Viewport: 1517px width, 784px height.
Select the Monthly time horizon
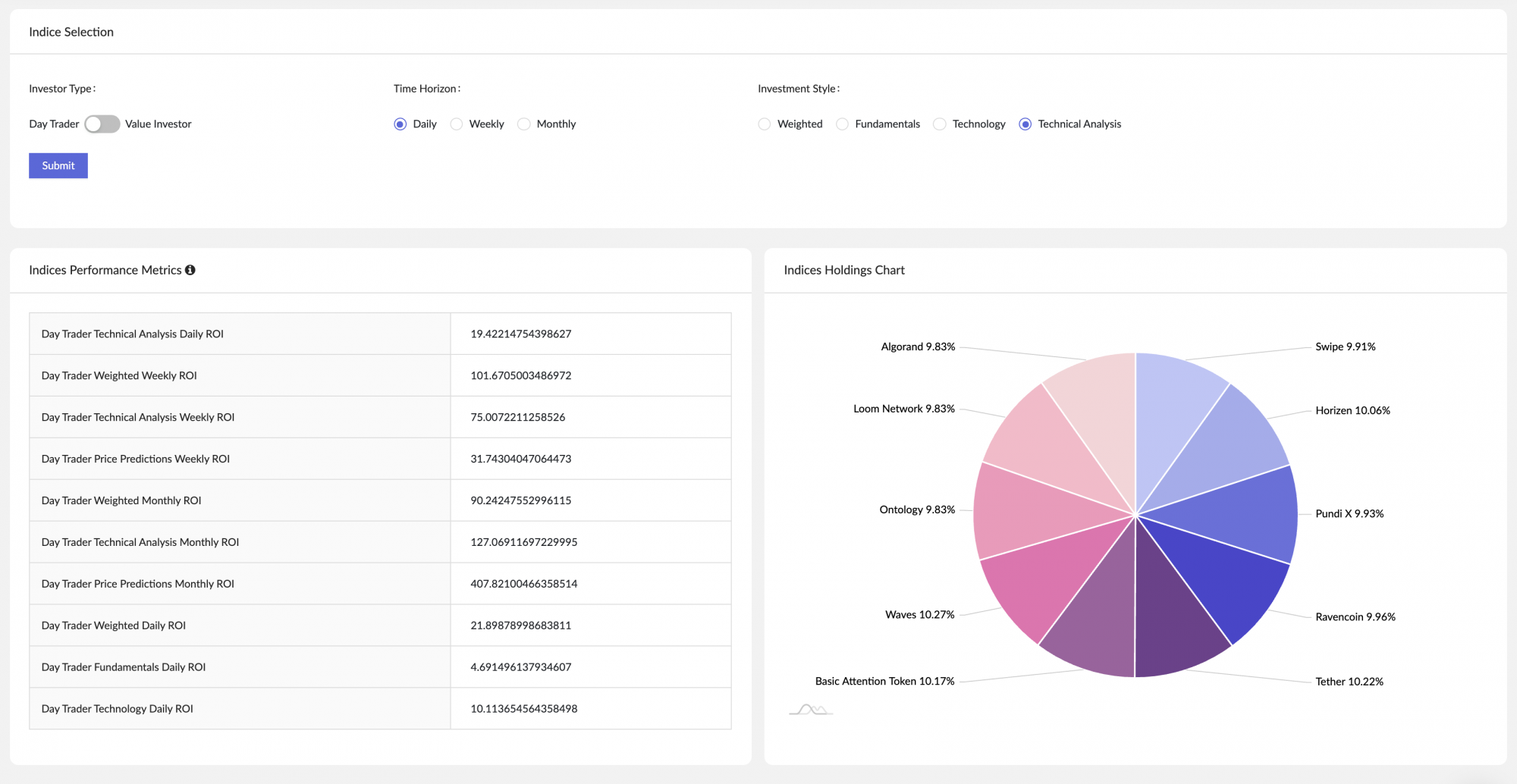coord(523,124)
